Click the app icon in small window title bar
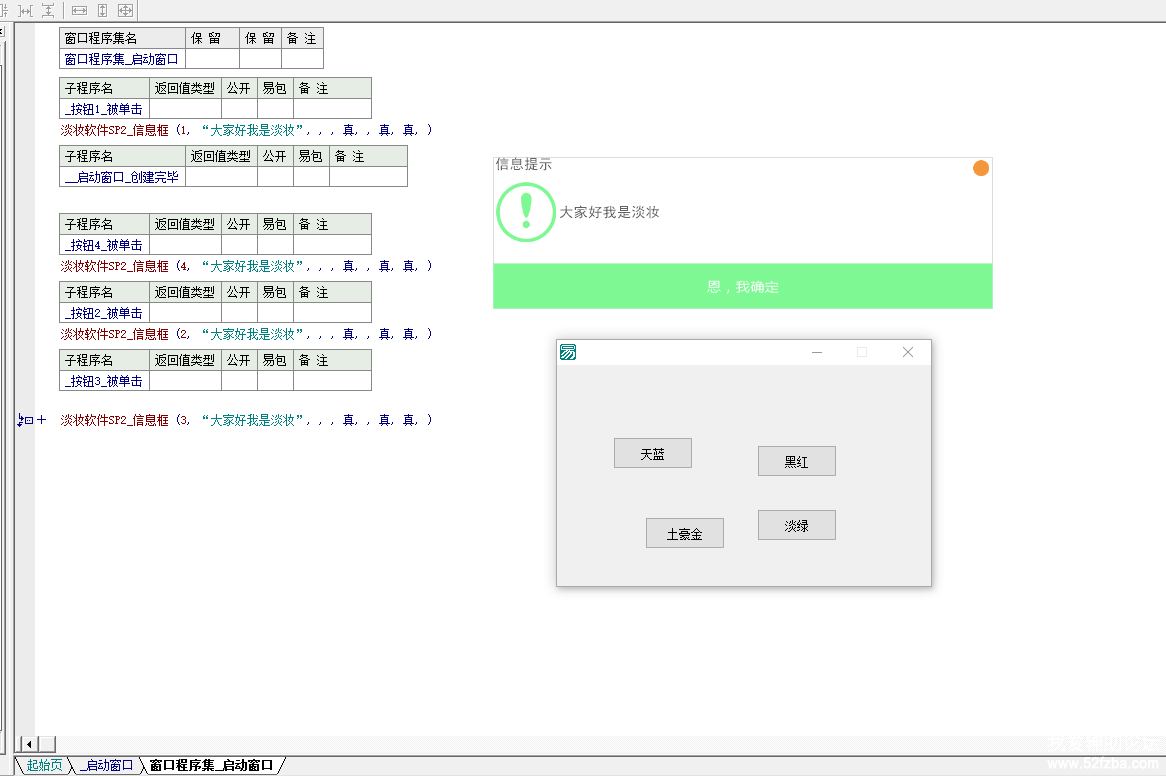Viewport: 1166px width, 777px height. point(568,352)
